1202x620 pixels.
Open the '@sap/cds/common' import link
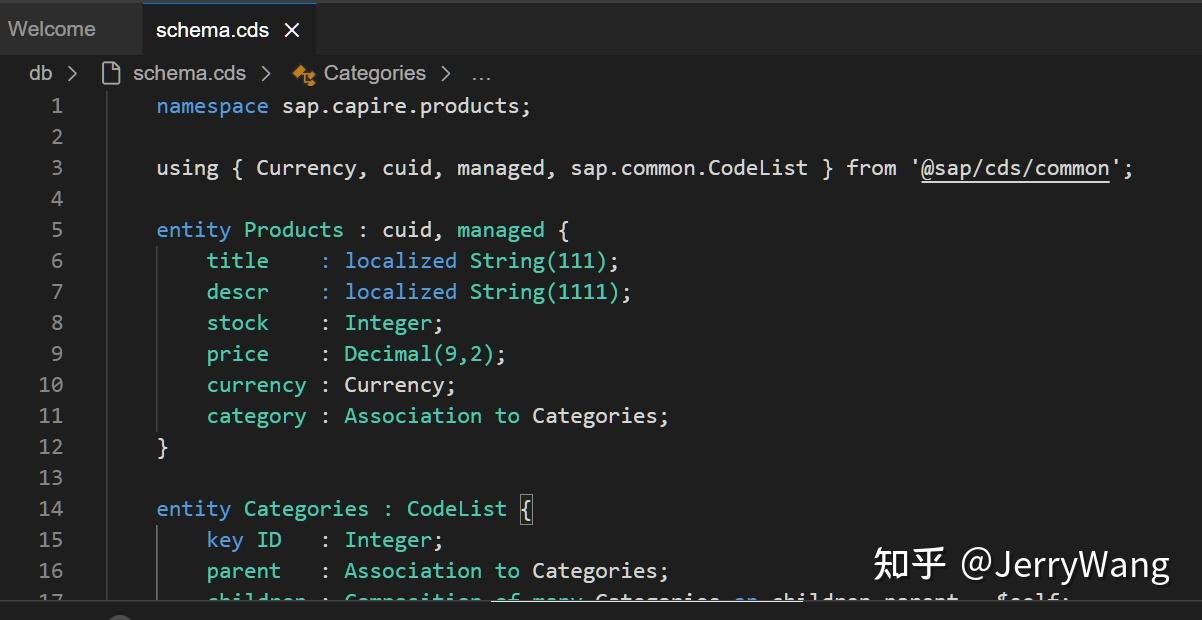tap(1014, 168)
